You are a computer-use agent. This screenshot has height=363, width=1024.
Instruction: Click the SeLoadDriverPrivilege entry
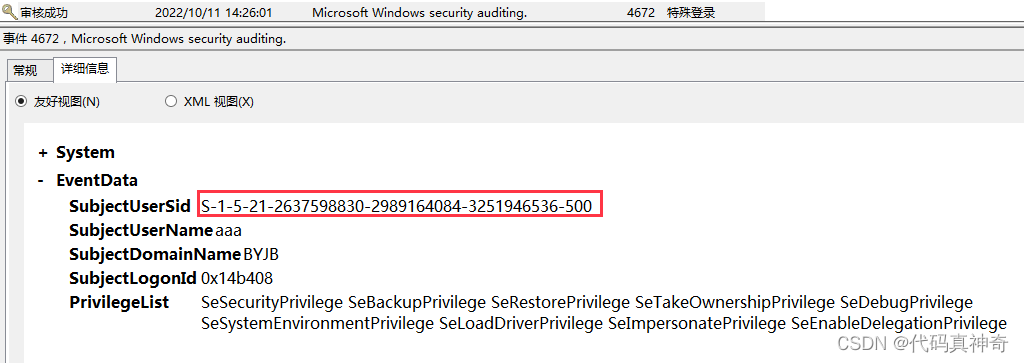(x=520, y=323)
